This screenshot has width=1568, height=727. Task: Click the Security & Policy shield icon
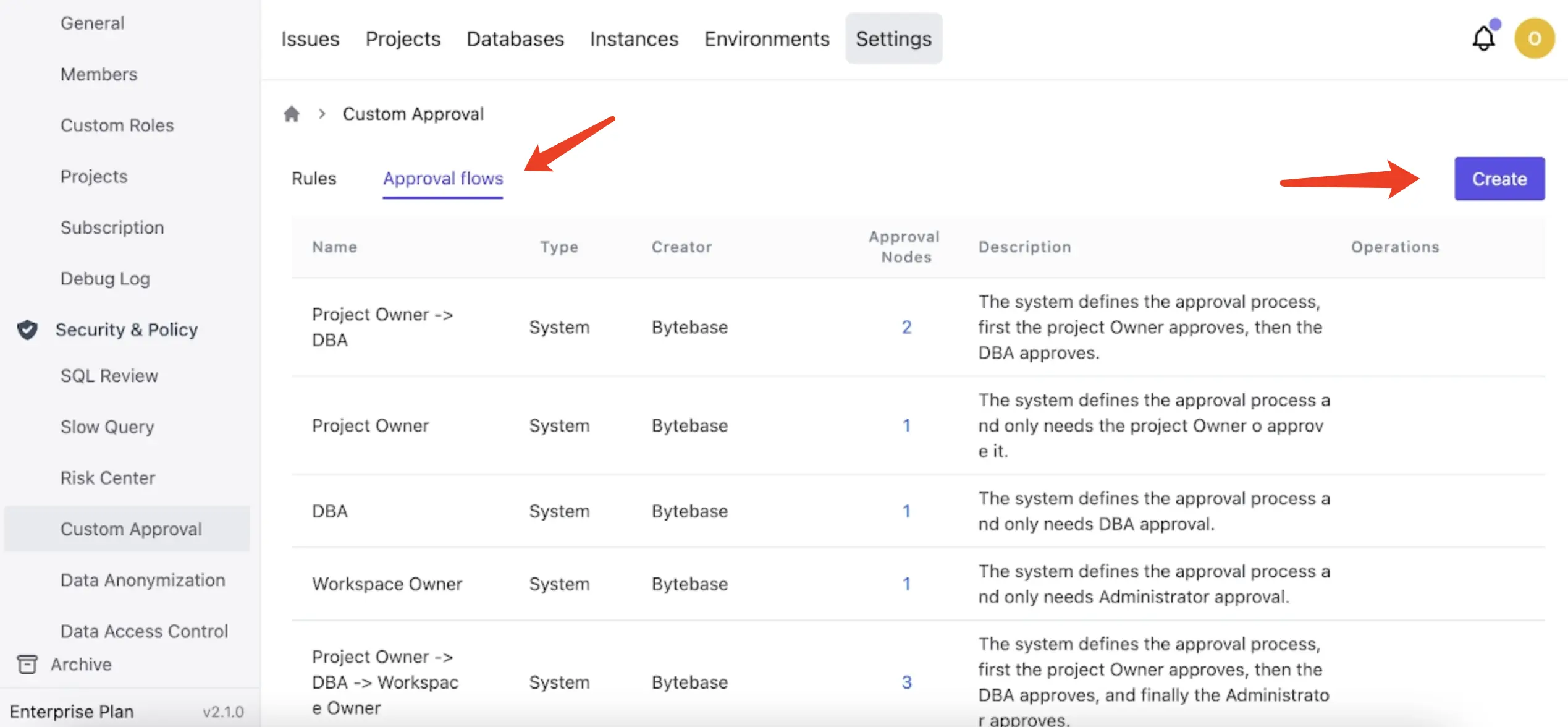[x=27, y=329]
